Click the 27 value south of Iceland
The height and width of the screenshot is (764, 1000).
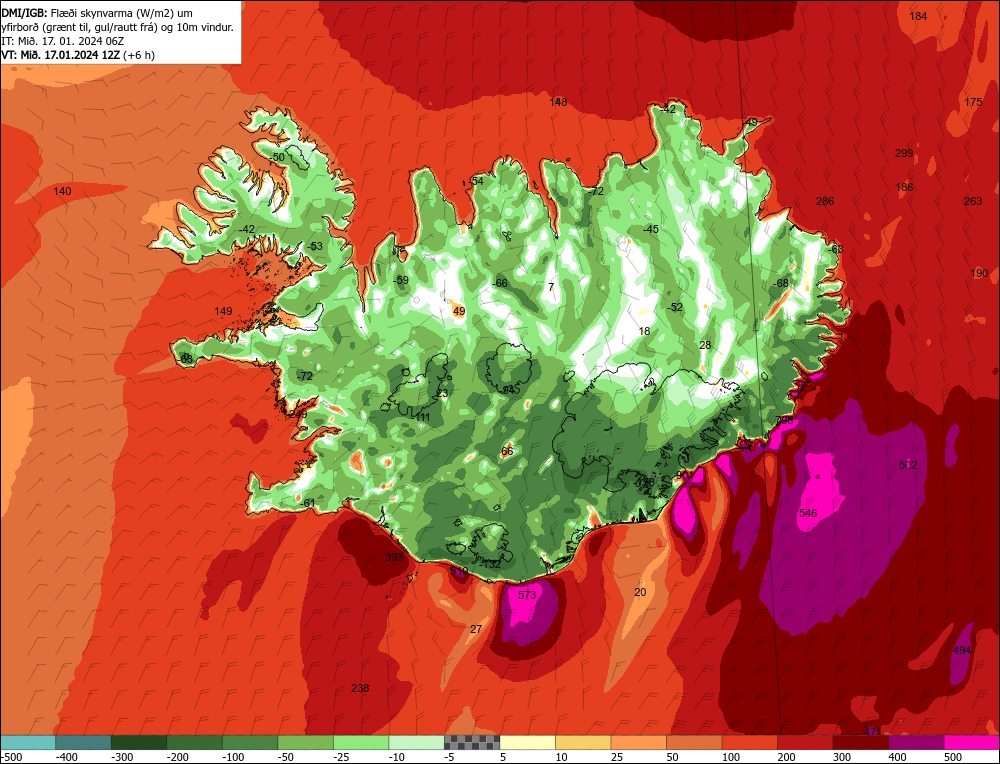pyautogui.click(x=476, y=629)
